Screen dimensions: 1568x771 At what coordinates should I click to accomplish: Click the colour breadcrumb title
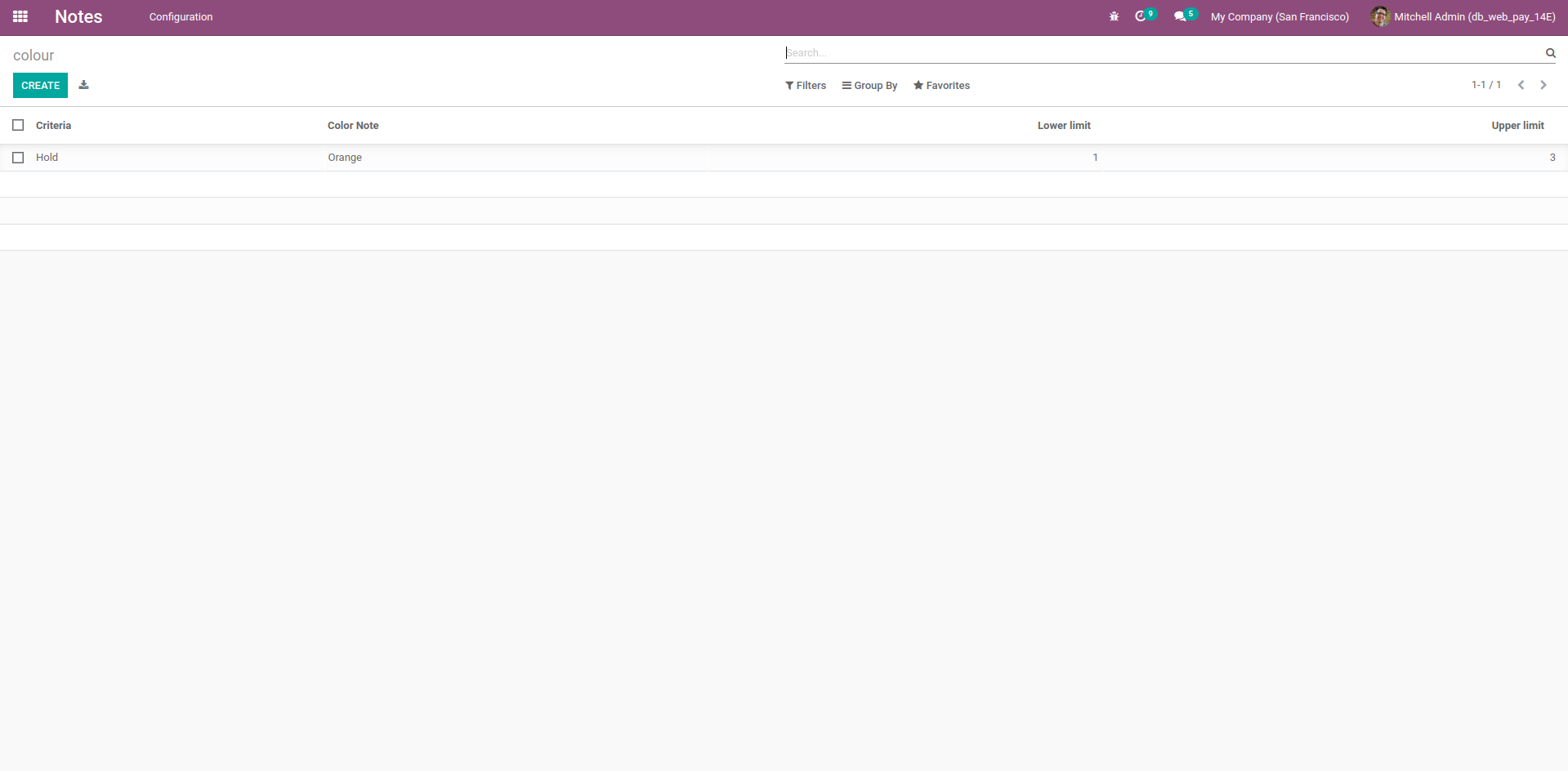tap(34, 56)
